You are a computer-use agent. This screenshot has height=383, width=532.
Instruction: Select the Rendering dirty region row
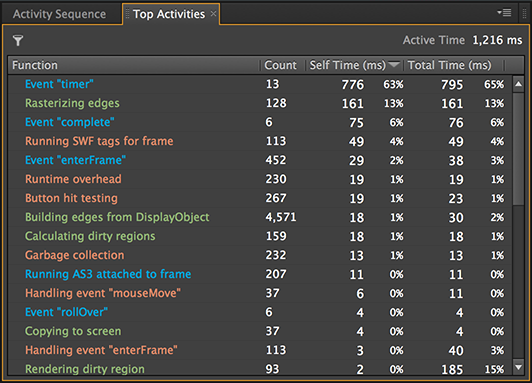[x=260, y=368]
